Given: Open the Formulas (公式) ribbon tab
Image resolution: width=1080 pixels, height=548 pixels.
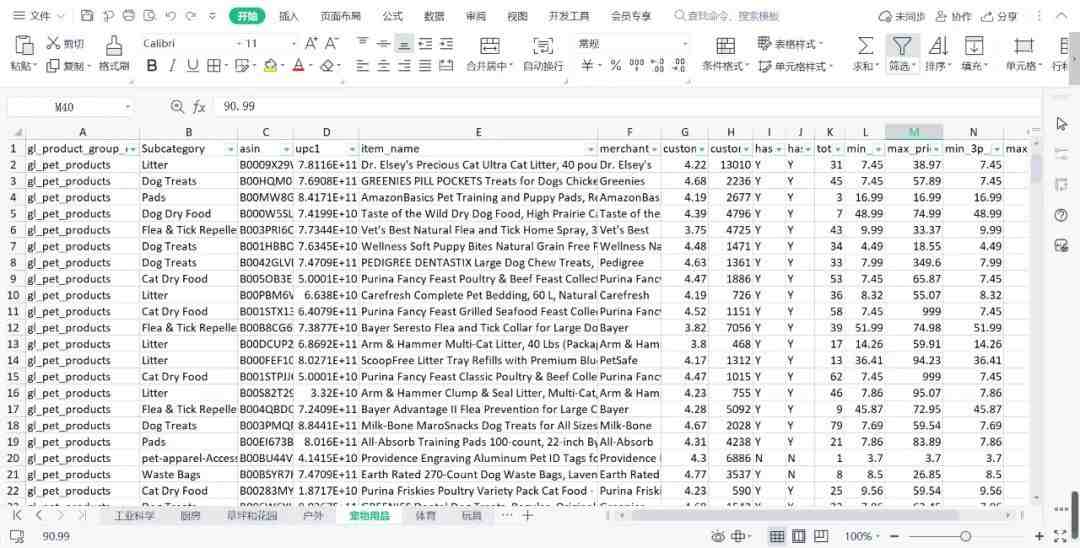Looking at the screenshot, I should [393, 16].
